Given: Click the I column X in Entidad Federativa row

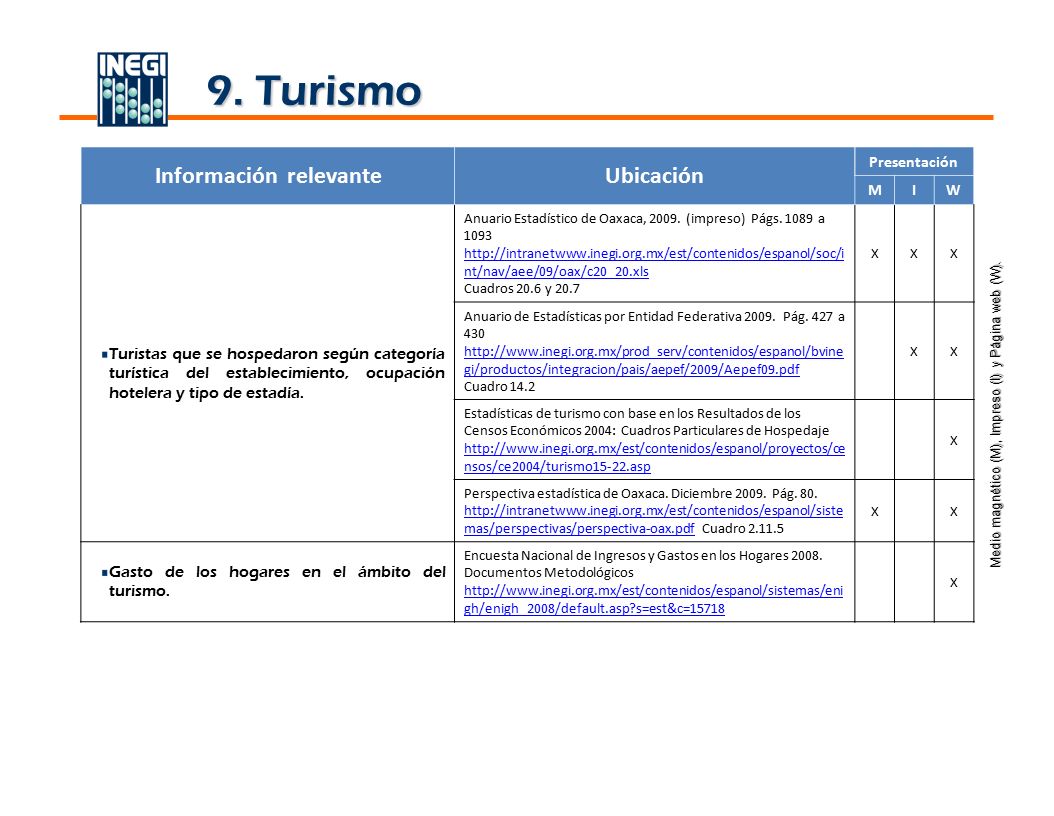Looking at the screenshot, I should (914, 352).
